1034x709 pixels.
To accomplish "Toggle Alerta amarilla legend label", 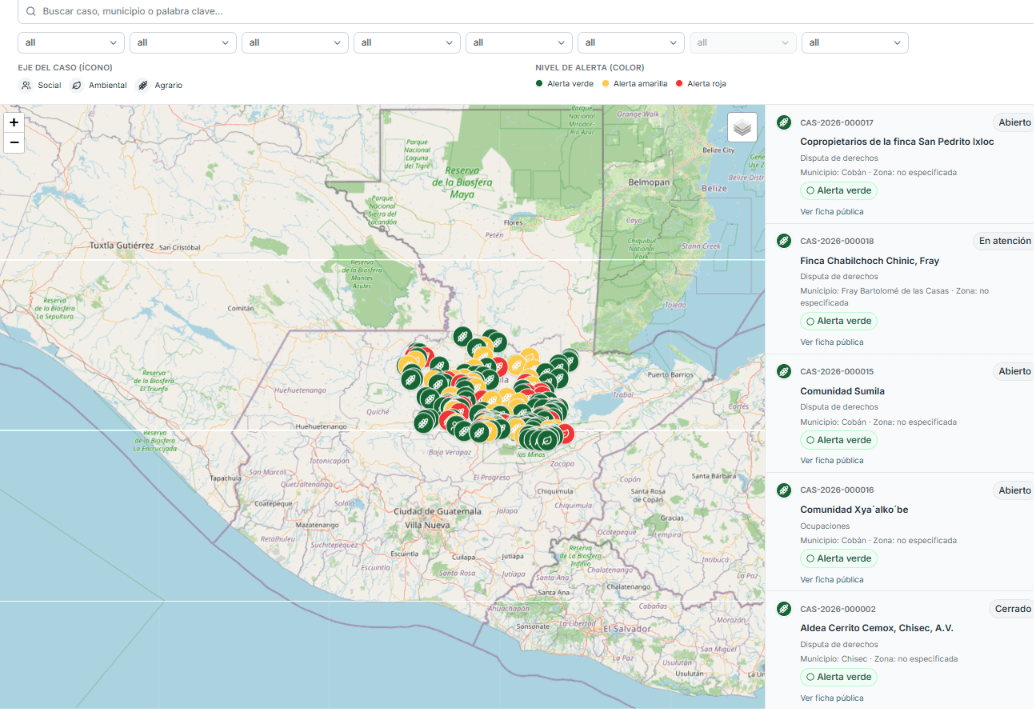I will [x=640, y=84].
